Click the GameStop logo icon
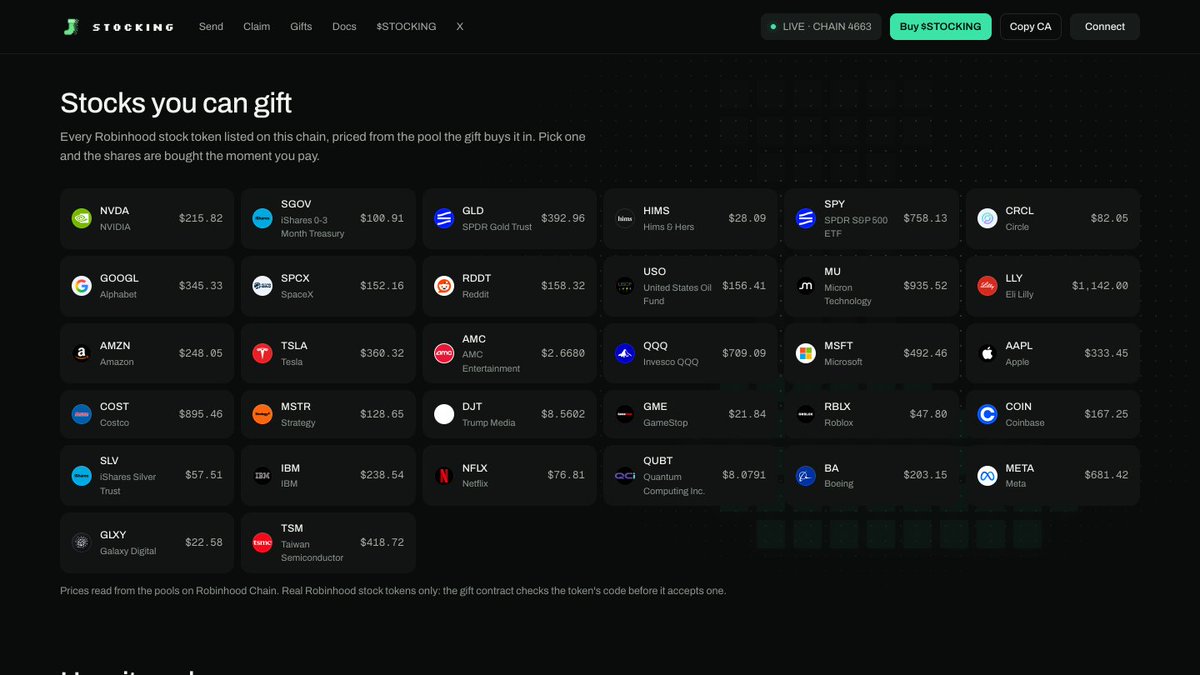 coord(625,414)
